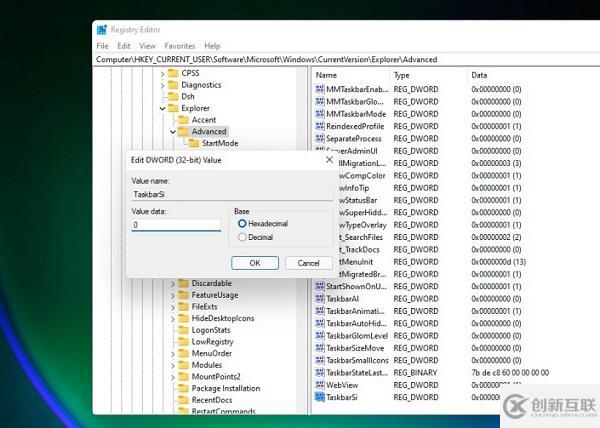Select the RecentDocs folder icon
The width and height of the screenshot is (600, 428).
[184, 400]
